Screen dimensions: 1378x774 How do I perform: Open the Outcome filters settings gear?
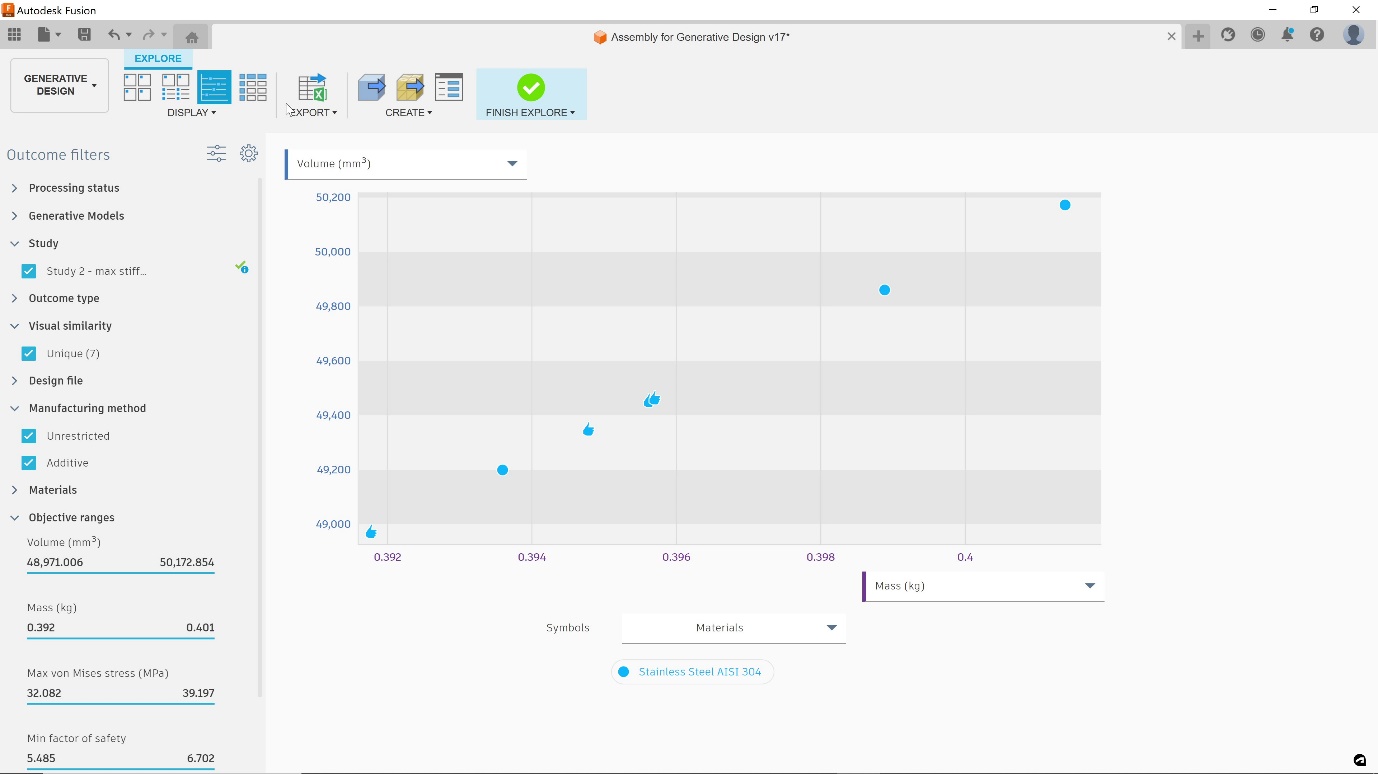pyautogui.click(x=249, y=153)
